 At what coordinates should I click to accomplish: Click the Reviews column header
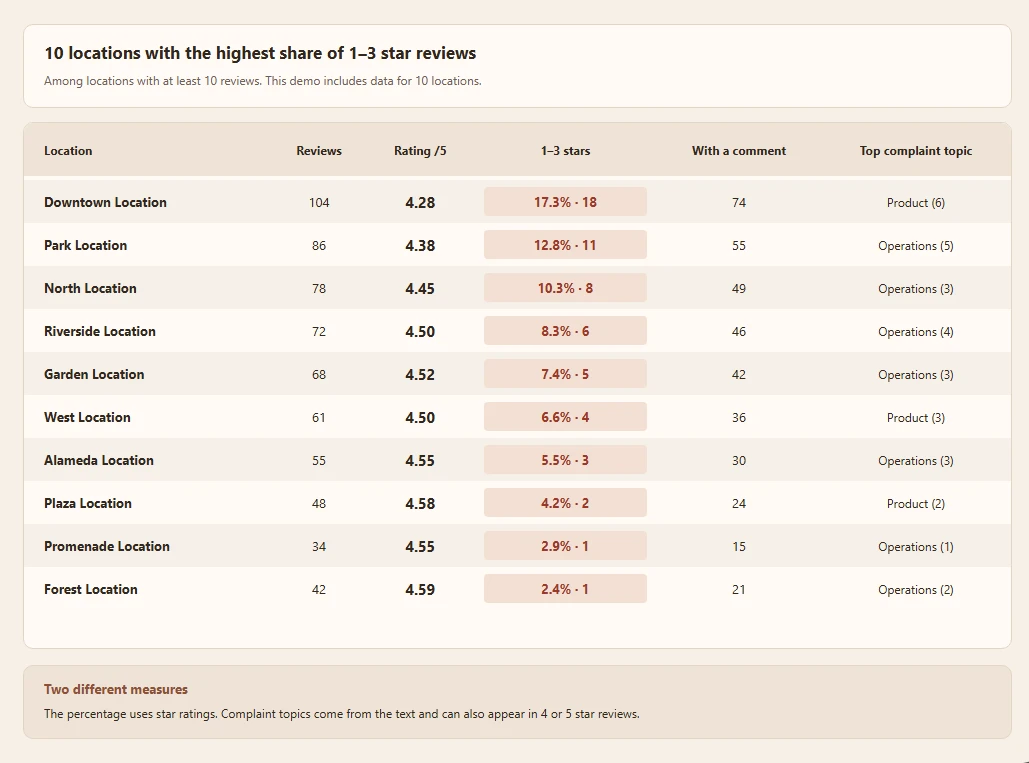[x=319, y=151]
